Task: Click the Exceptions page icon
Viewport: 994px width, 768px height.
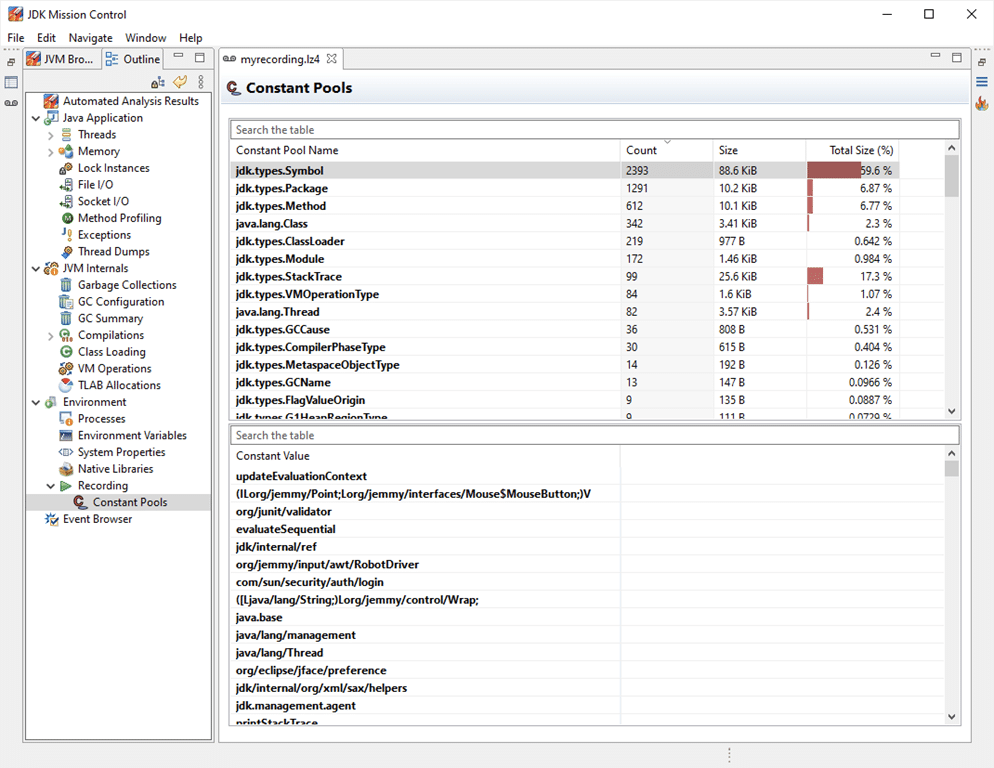Action: pos(67,235)
